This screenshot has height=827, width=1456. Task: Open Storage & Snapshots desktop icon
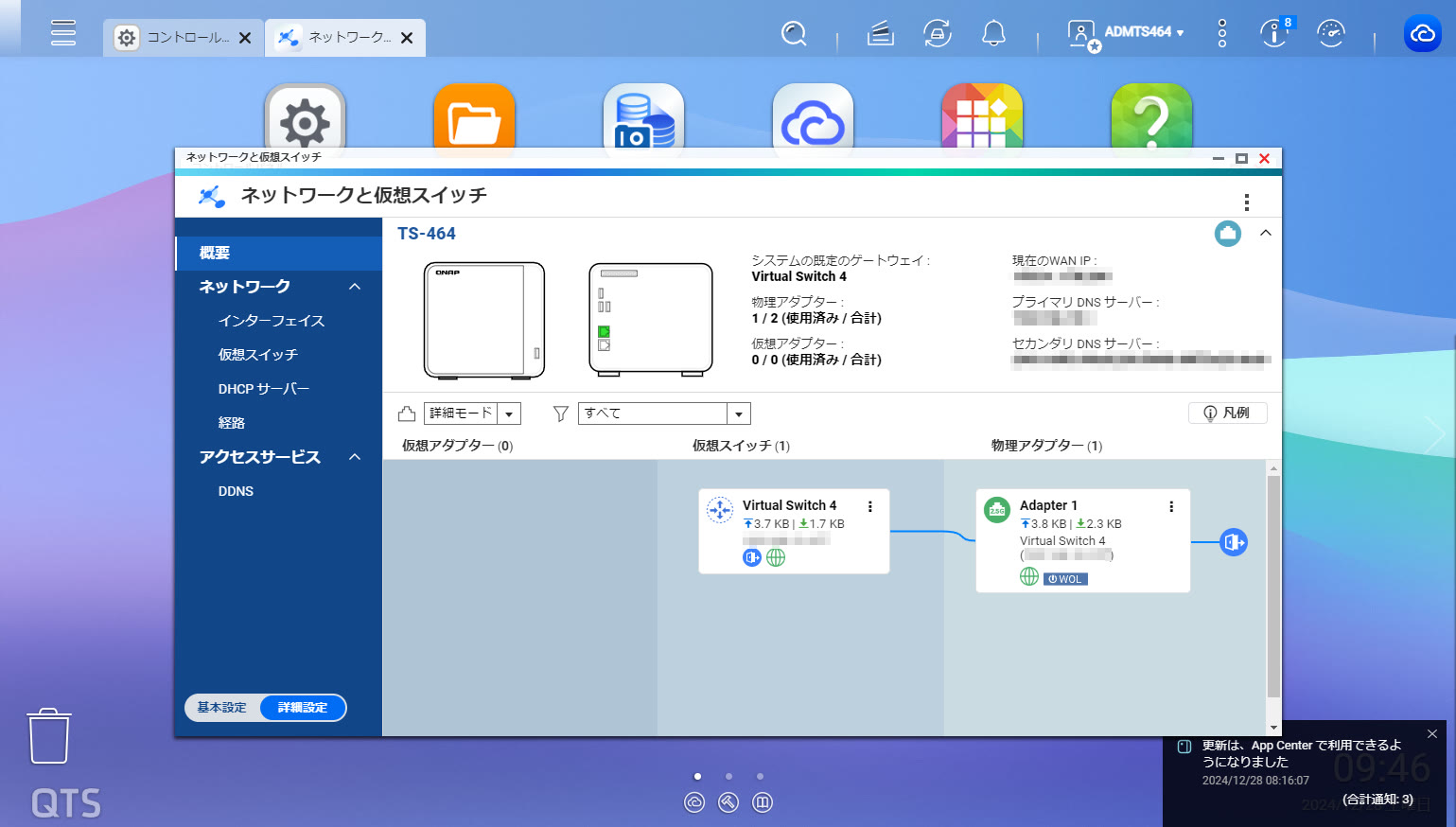click(643, 118)
